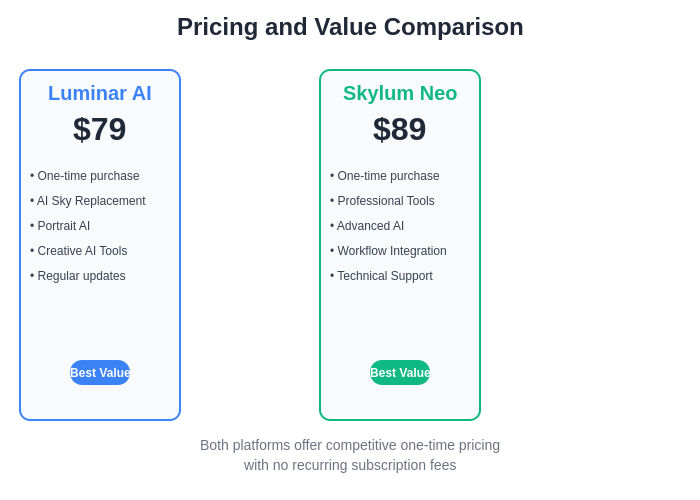
Task: Click the $89 price in Skylum Neo card
Action: click(400, 129)
